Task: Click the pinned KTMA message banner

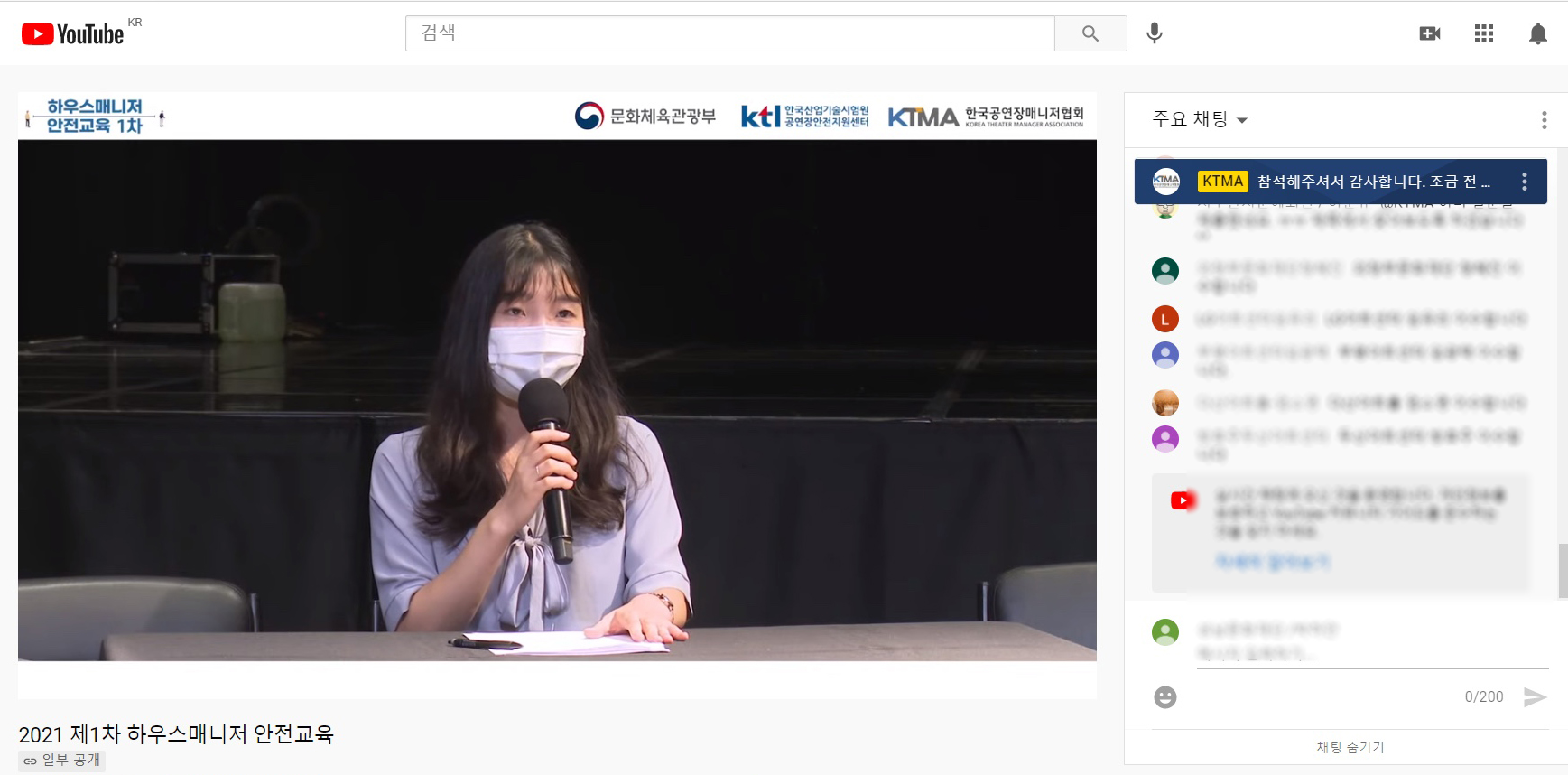Action: (1341, 182)
